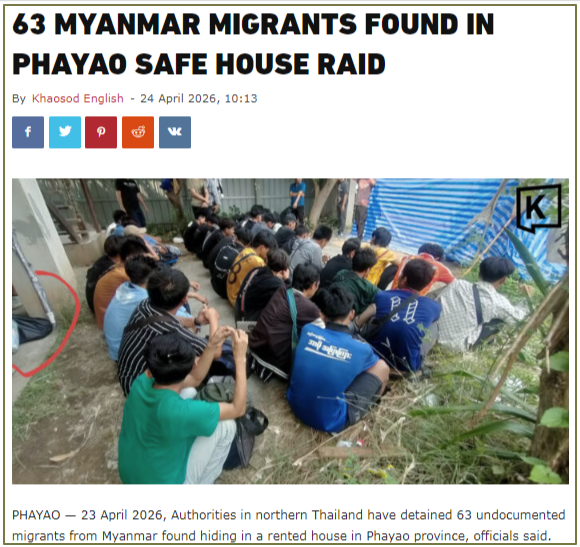Click the blue shirt with Burmese text
580x547 pixels.
(331, 374)
